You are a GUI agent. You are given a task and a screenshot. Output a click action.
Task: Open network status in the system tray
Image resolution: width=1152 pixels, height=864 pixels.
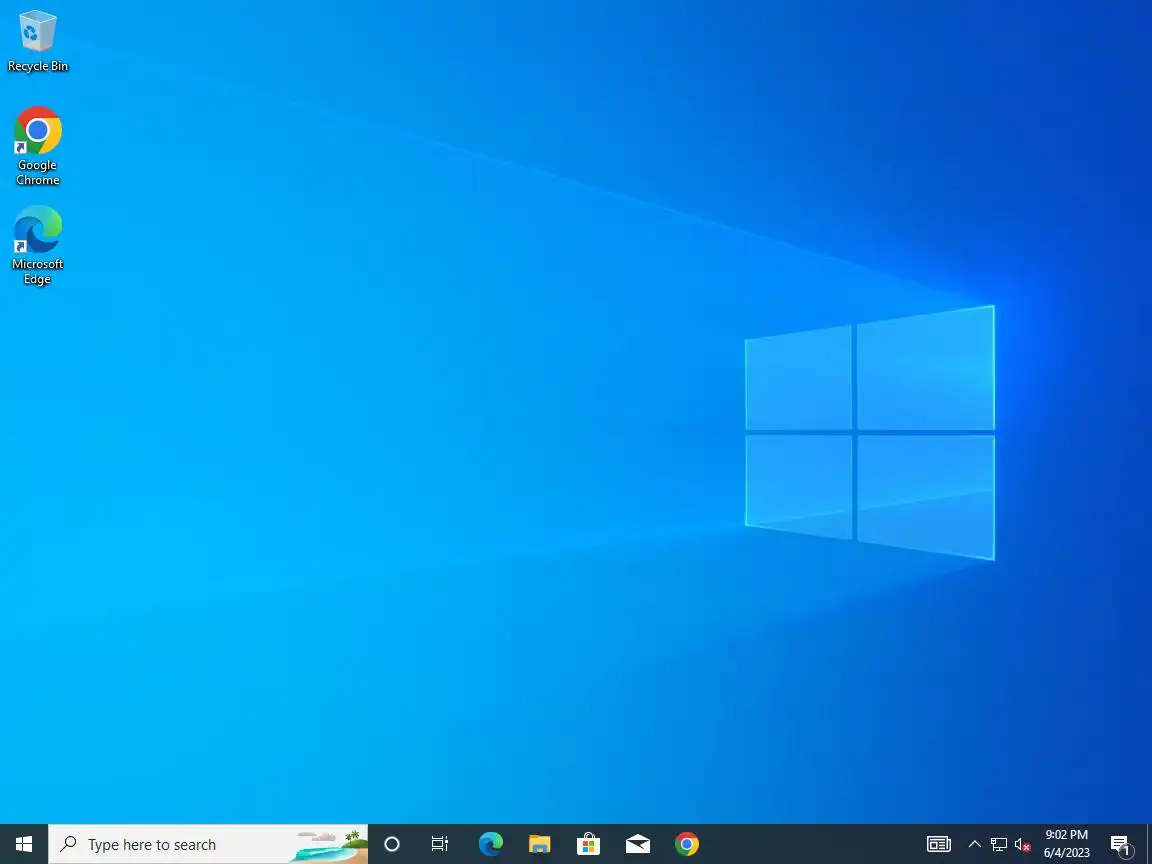tap(998, 844)
